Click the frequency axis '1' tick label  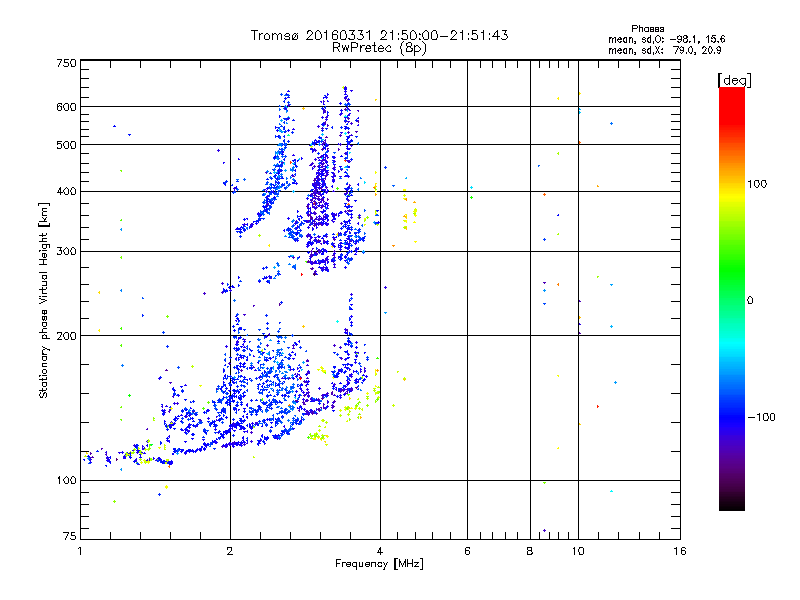(x=80, y=551)
